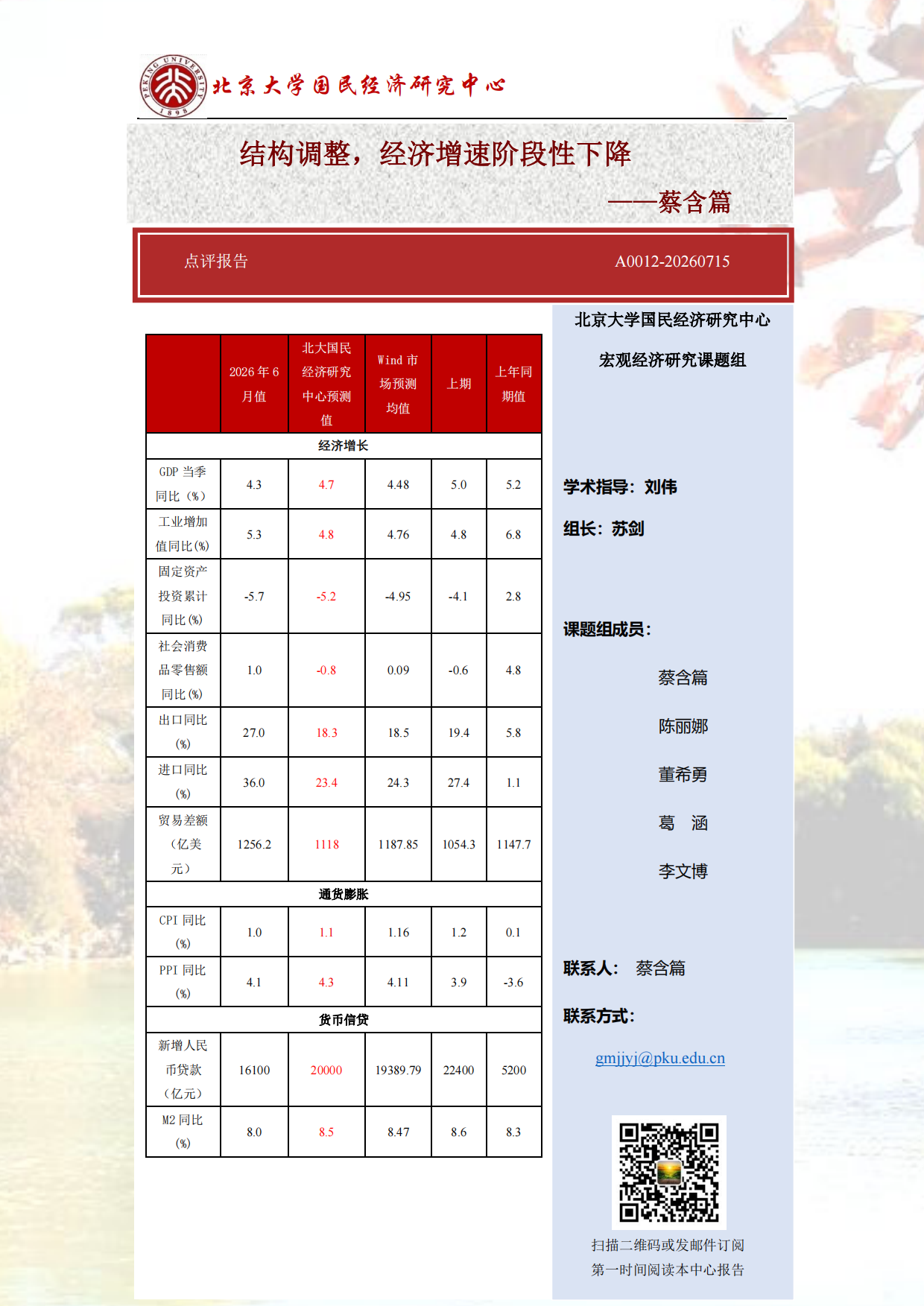
Task: Click the 宏观经济研究课题组 heading
Action: pyautogui.click(x=672, y=361)
